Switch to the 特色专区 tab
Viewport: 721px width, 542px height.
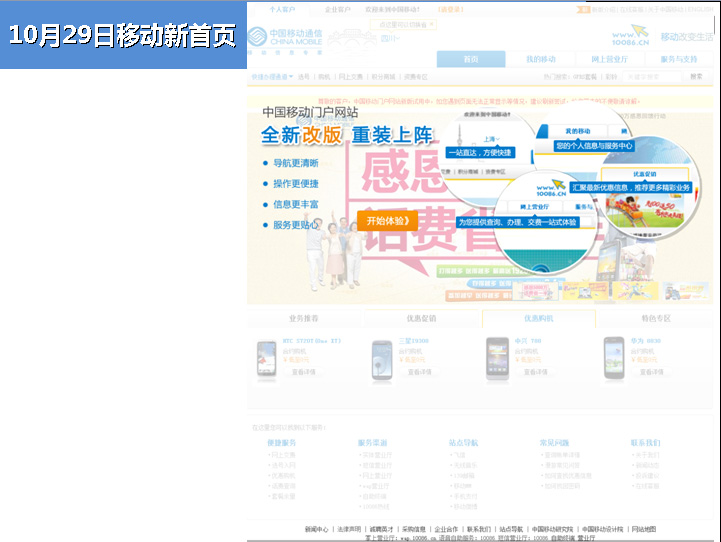(656, 318)
